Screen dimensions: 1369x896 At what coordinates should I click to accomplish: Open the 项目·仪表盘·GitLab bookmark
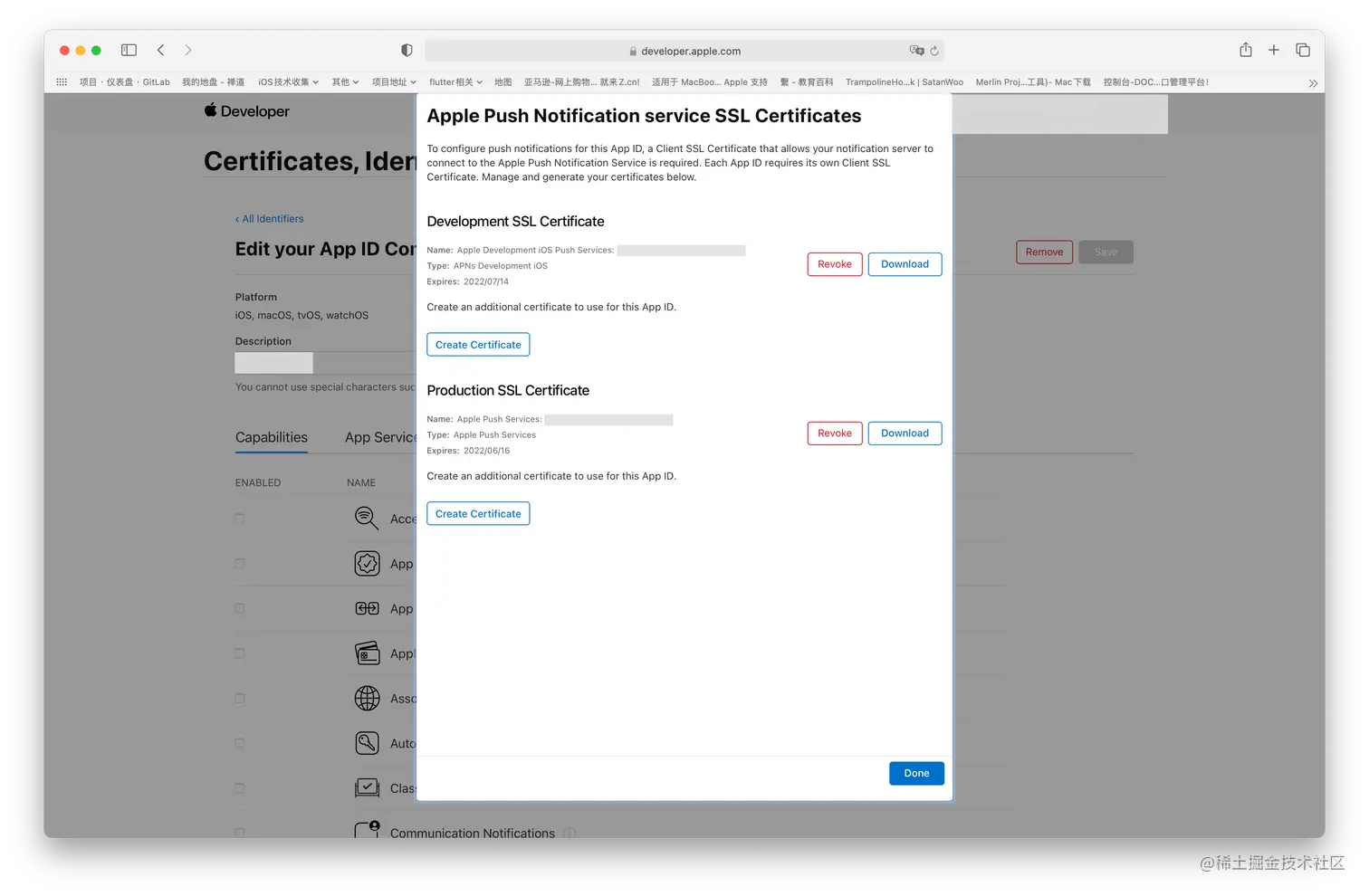125,81
